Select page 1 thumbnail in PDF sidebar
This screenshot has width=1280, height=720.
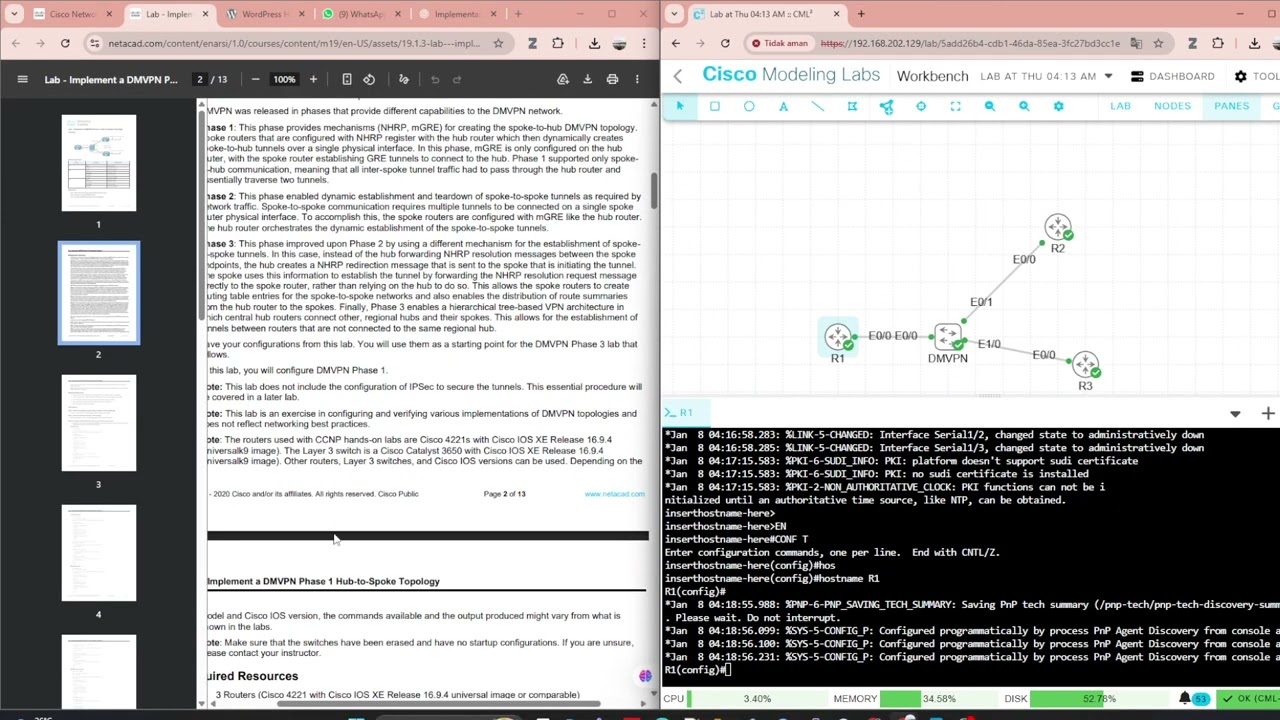tap(98, 163)
